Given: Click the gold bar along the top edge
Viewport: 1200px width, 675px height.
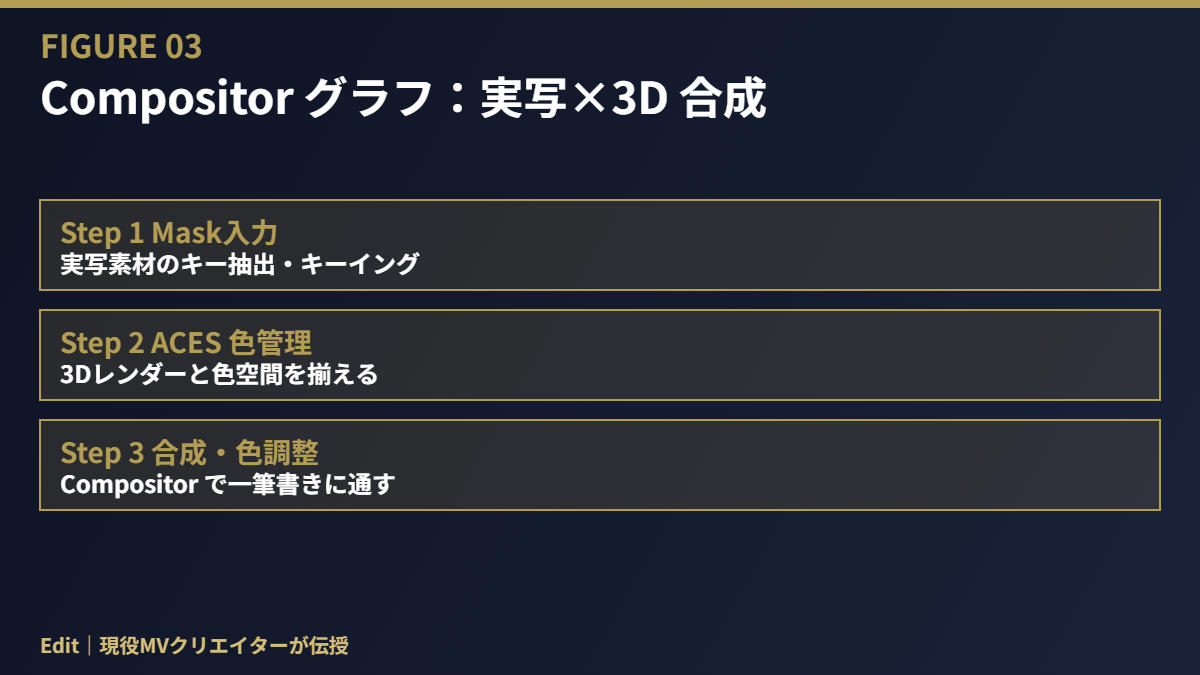Looking at the screenshot, I should tap(600, 4).
